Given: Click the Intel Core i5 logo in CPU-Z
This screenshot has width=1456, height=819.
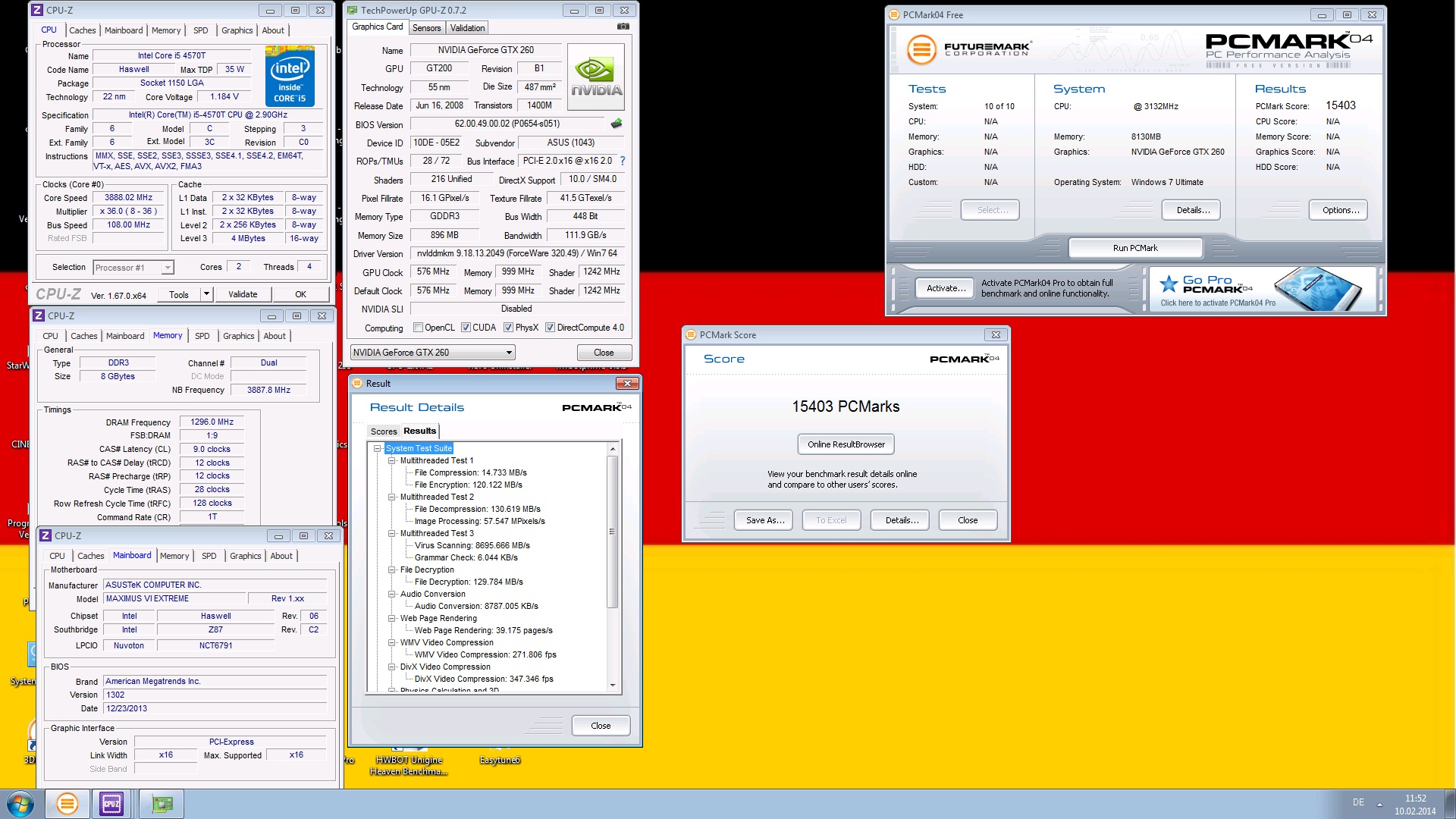Looking at the screenshot, I should pos(290,77).
